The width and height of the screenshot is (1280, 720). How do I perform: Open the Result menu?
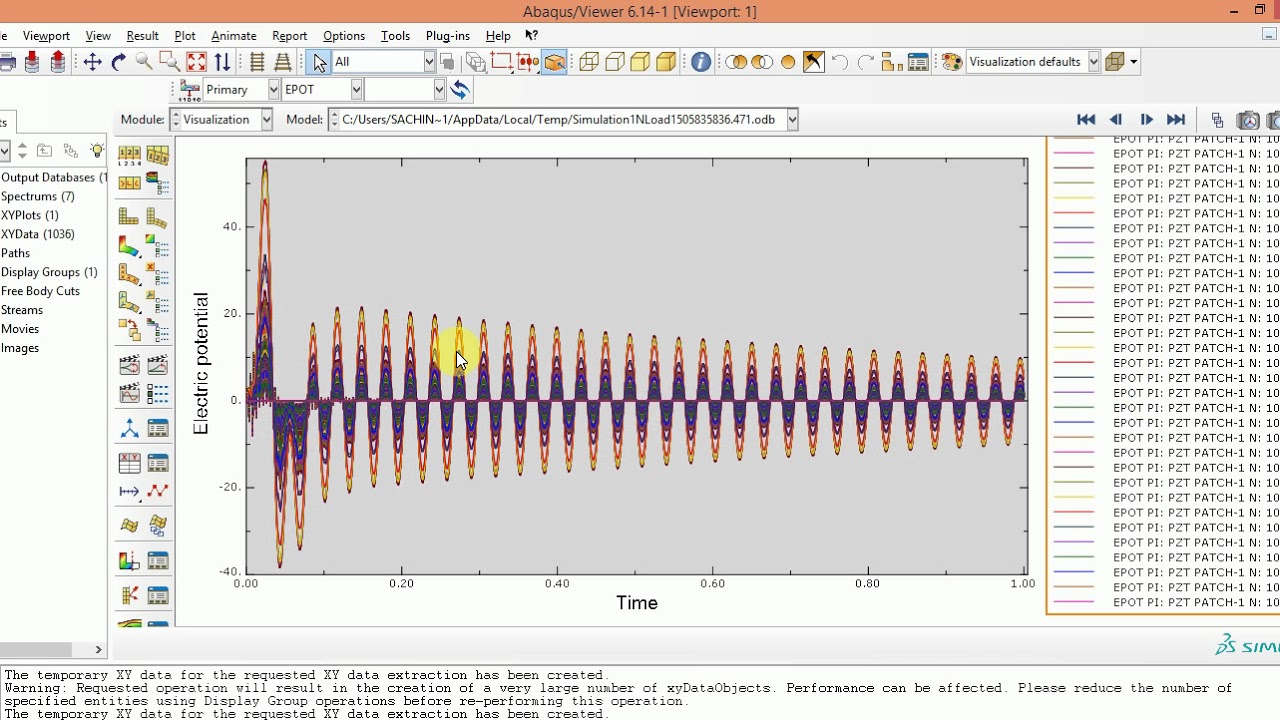[x=142, y=36]
